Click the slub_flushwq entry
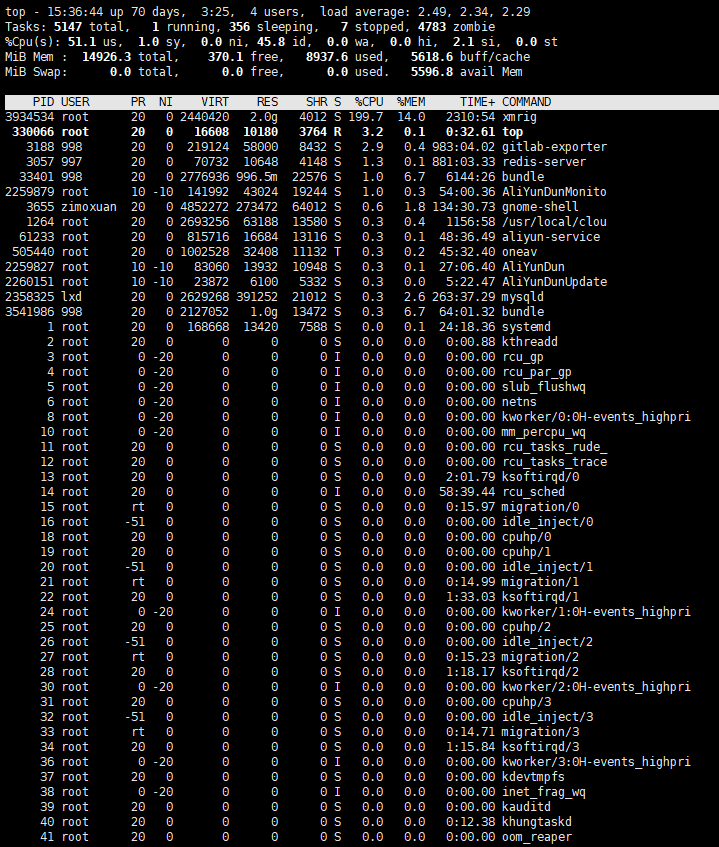 [544, 387]
